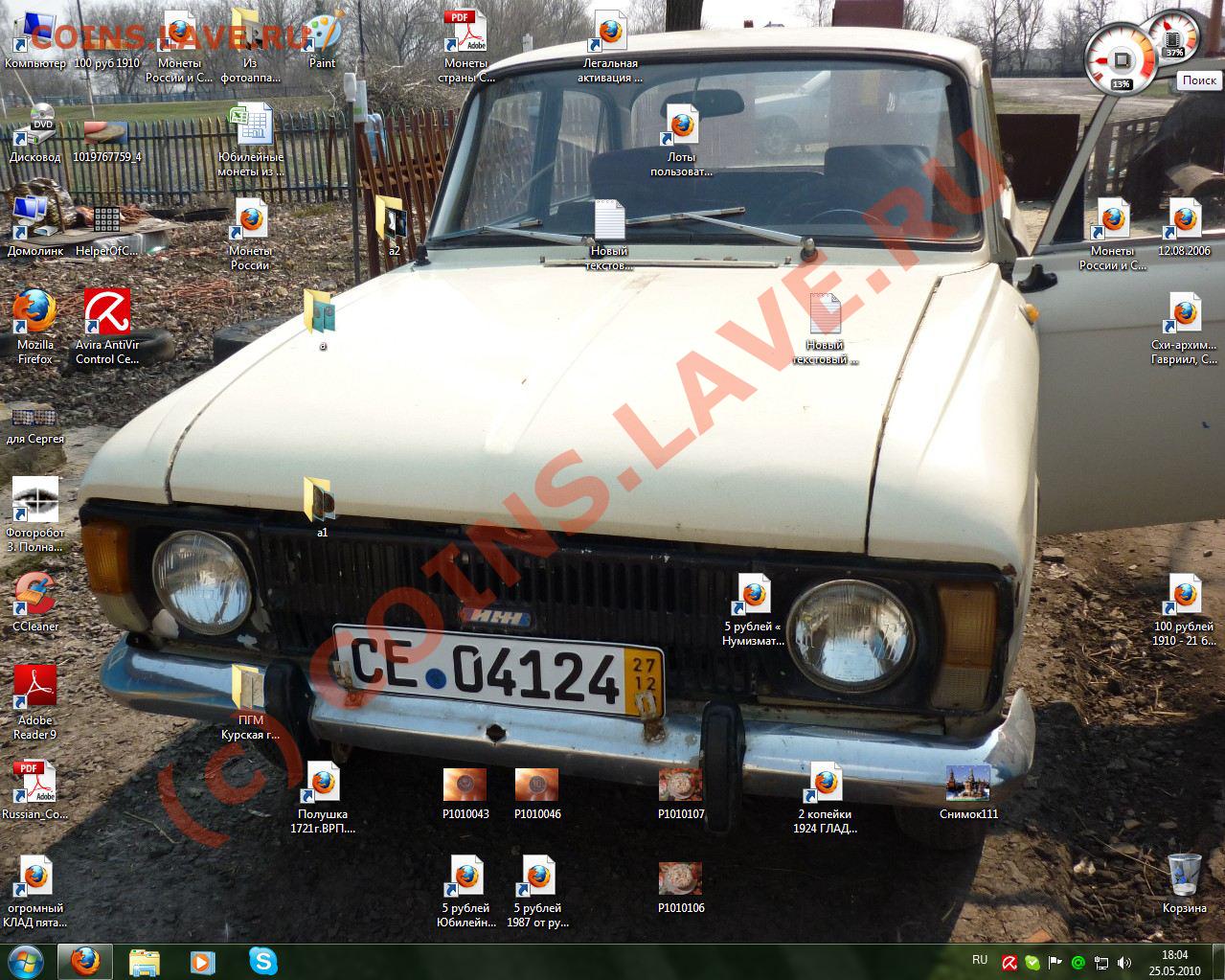Click the Avira tray icon
Screen dimensions: 1225x980
coord(1009,962)
